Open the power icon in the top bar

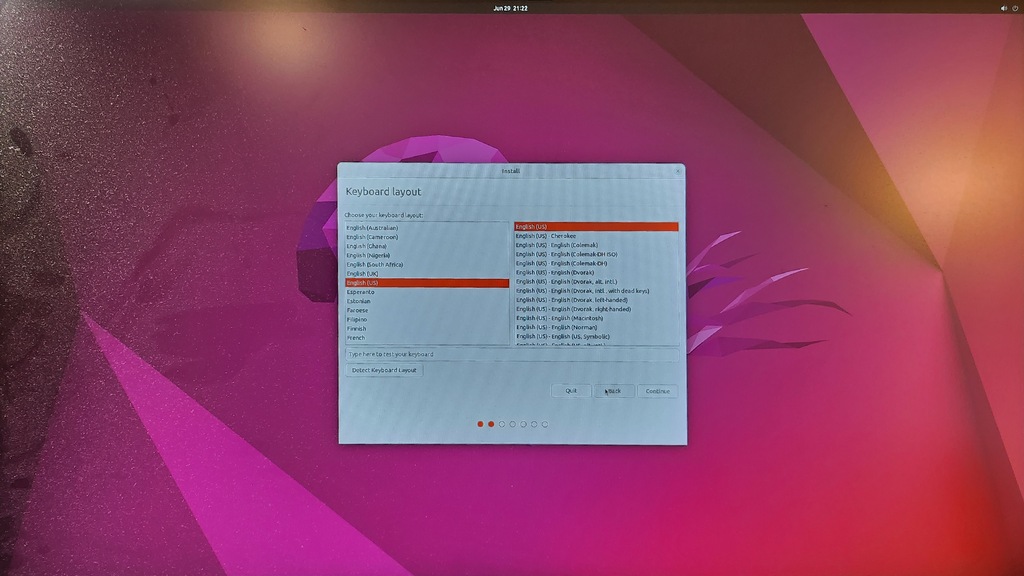pos(1015,8)
